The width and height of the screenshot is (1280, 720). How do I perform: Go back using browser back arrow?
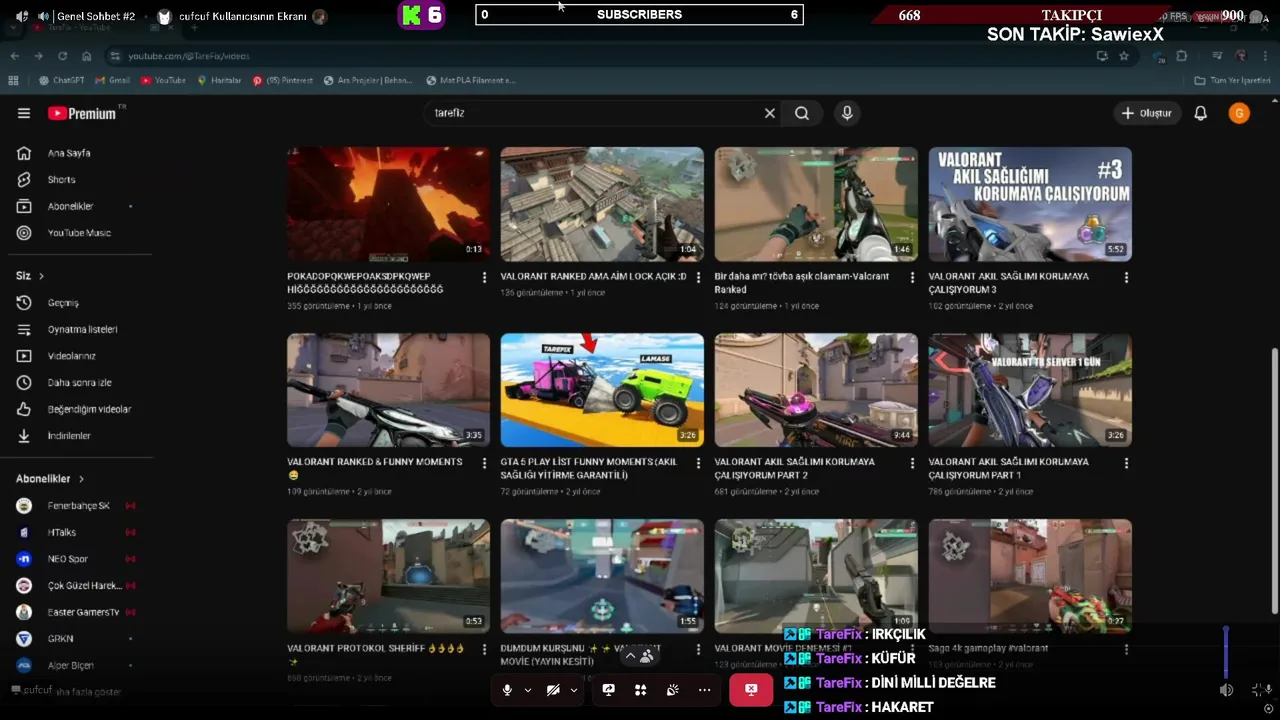(14, 56)
